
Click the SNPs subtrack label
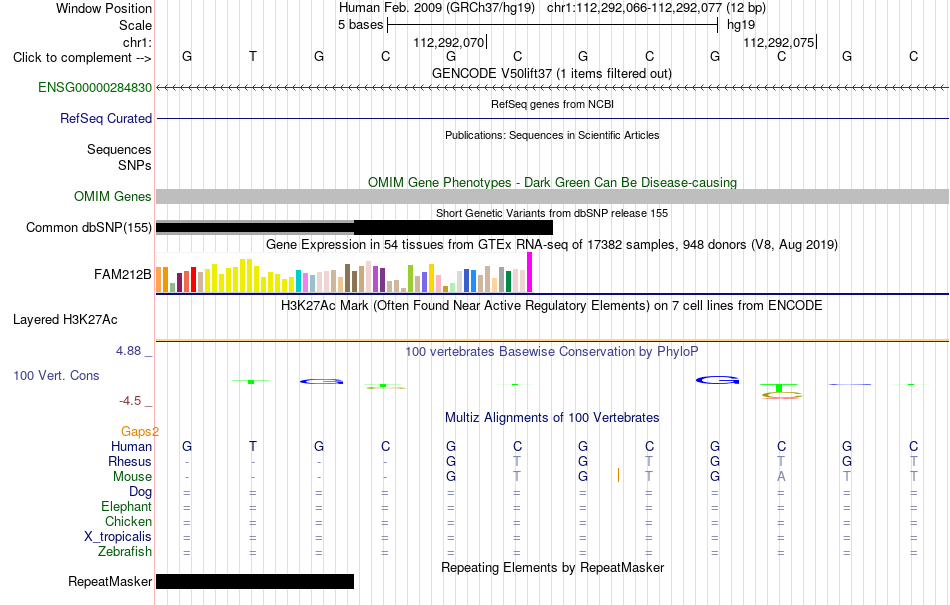pyautogui.click(x=135, y=165)
